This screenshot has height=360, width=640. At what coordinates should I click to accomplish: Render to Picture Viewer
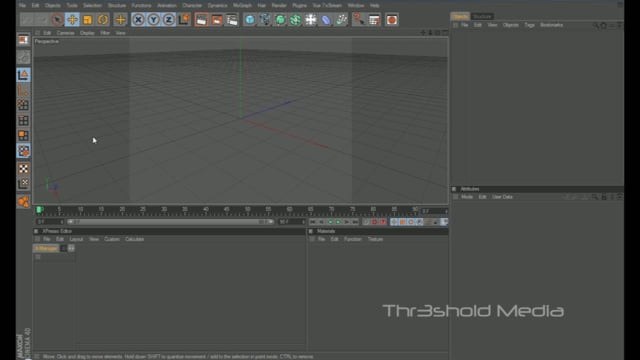[217, 20]
